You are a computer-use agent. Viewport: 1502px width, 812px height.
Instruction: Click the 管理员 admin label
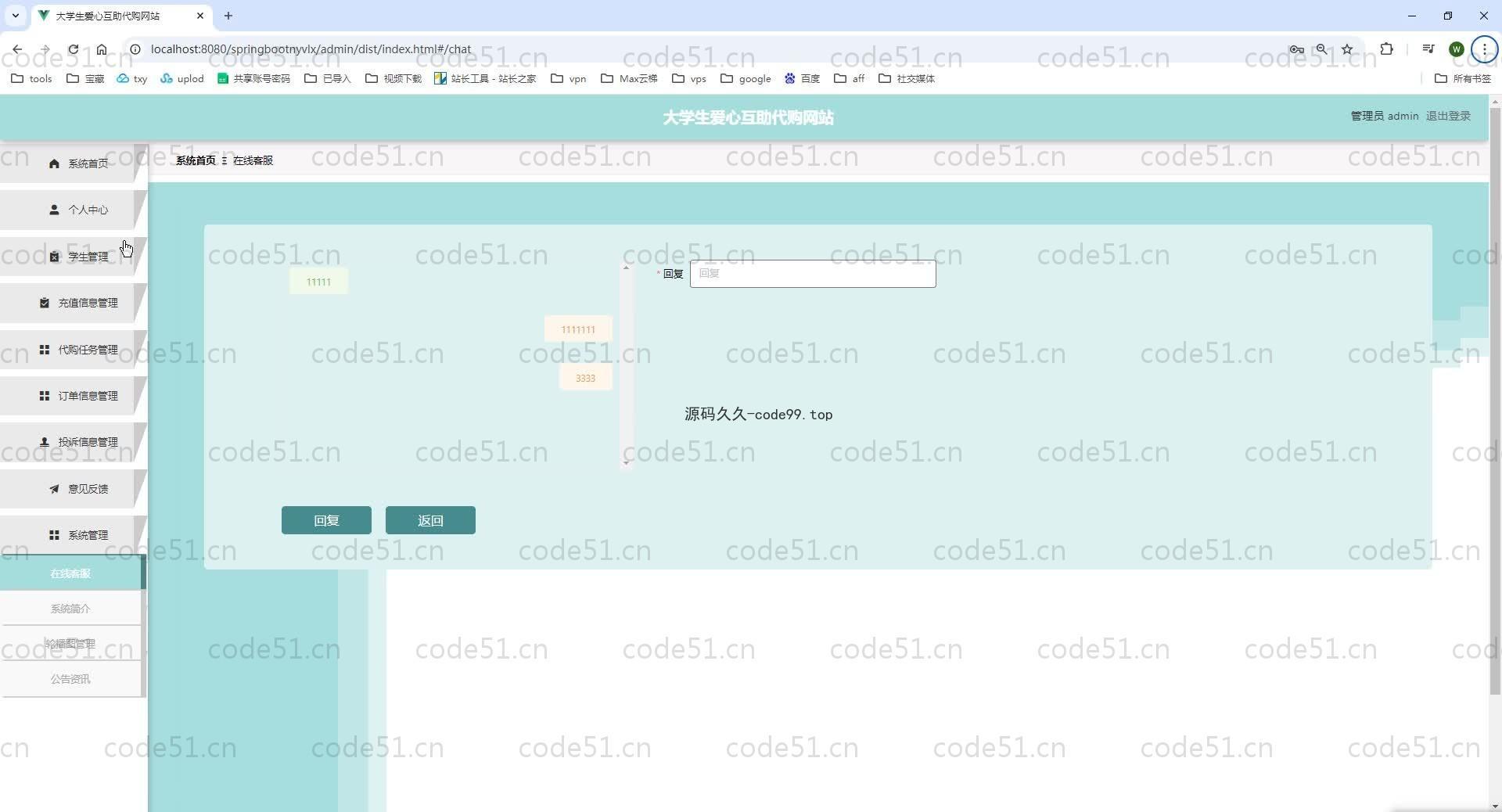pyautogui.click(x=1385, y=116)
